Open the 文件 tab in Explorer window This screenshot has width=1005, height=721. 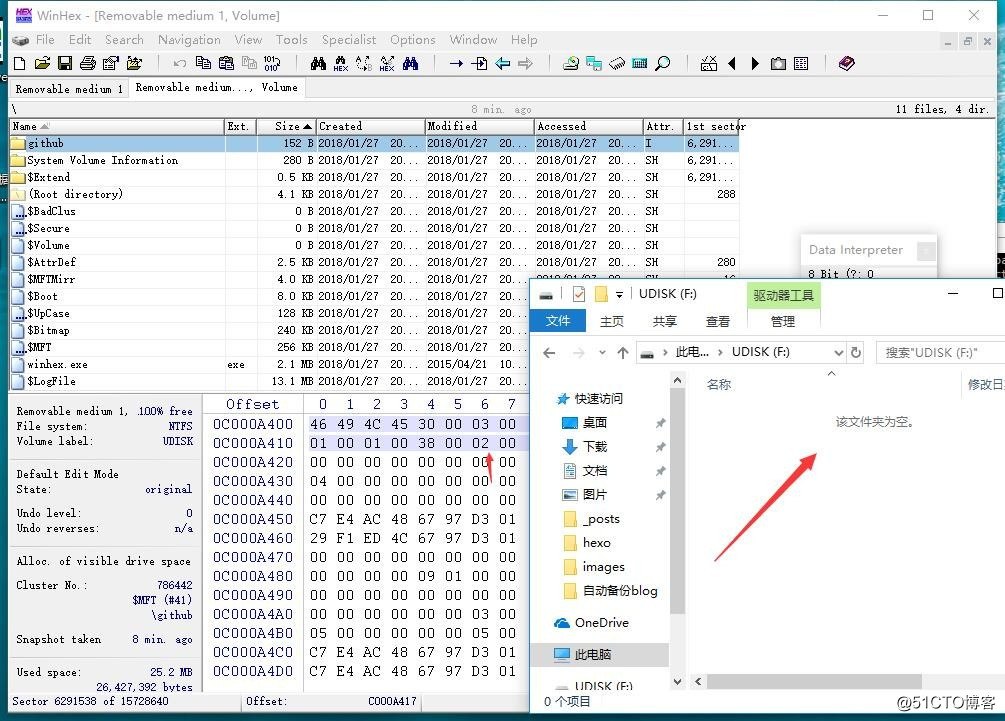558,320
